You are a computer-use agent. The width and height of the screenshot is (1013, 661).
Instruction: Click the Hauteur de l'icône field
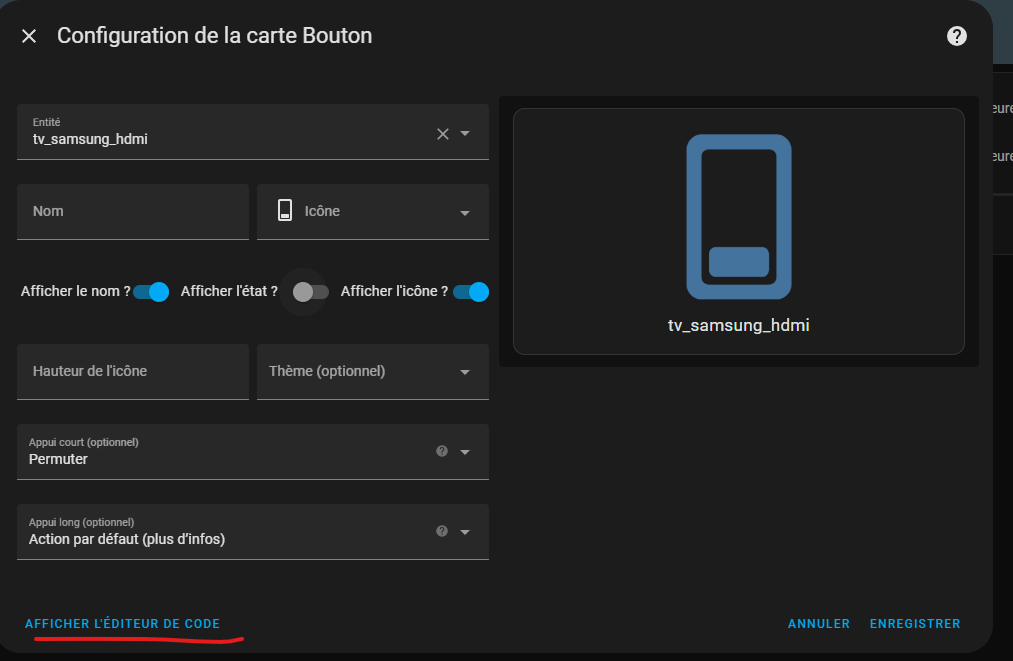tap(133, 372)
